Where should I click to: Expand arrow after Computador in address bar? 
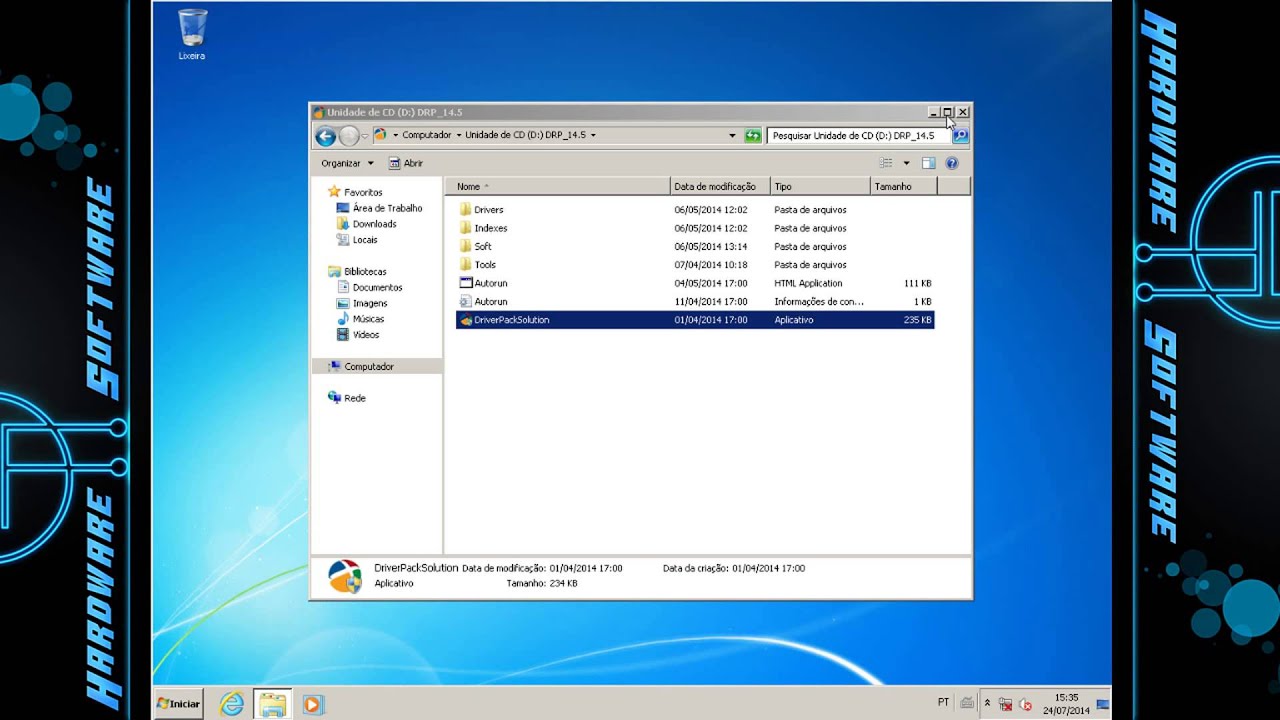click(x=458, y=135)
